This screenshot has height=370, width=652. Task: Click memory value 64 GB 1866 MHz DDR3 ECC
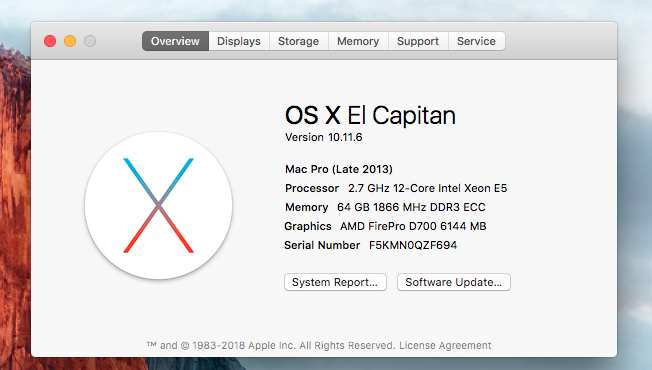(411, 207)
